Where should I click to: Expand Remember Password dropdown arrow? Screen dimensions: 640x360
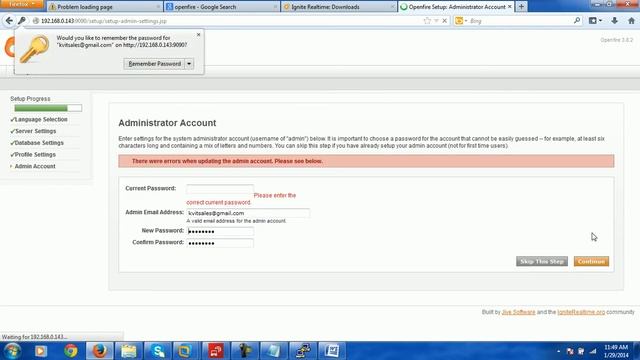point(189,64)
